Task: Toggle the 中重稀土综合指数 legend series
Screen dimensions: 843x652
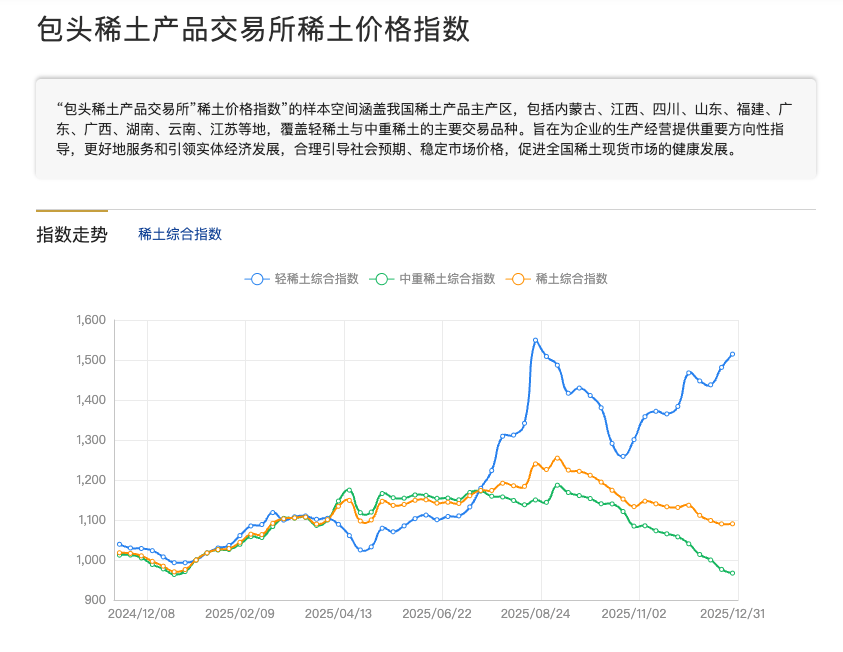Action: point(432,279)
